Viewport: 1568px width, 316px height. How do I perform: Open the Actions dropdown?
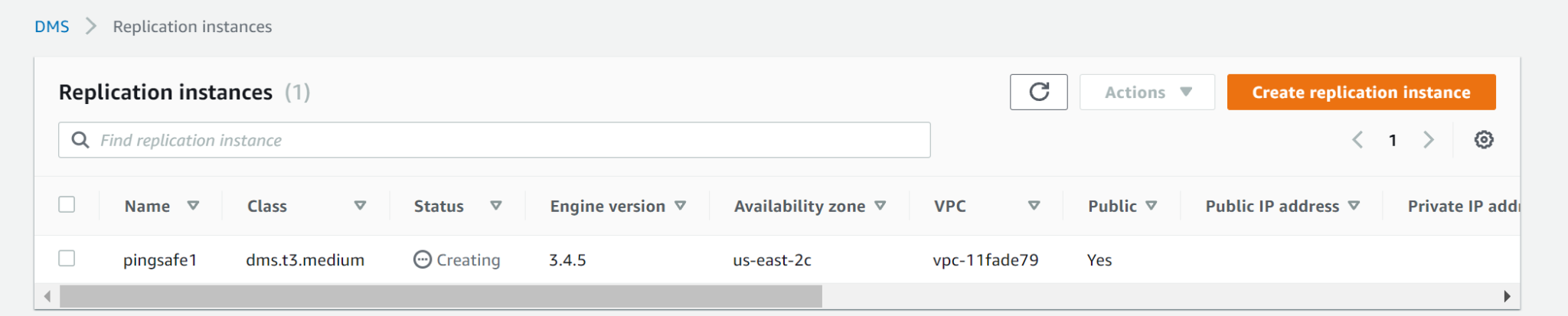(1147, 93)
